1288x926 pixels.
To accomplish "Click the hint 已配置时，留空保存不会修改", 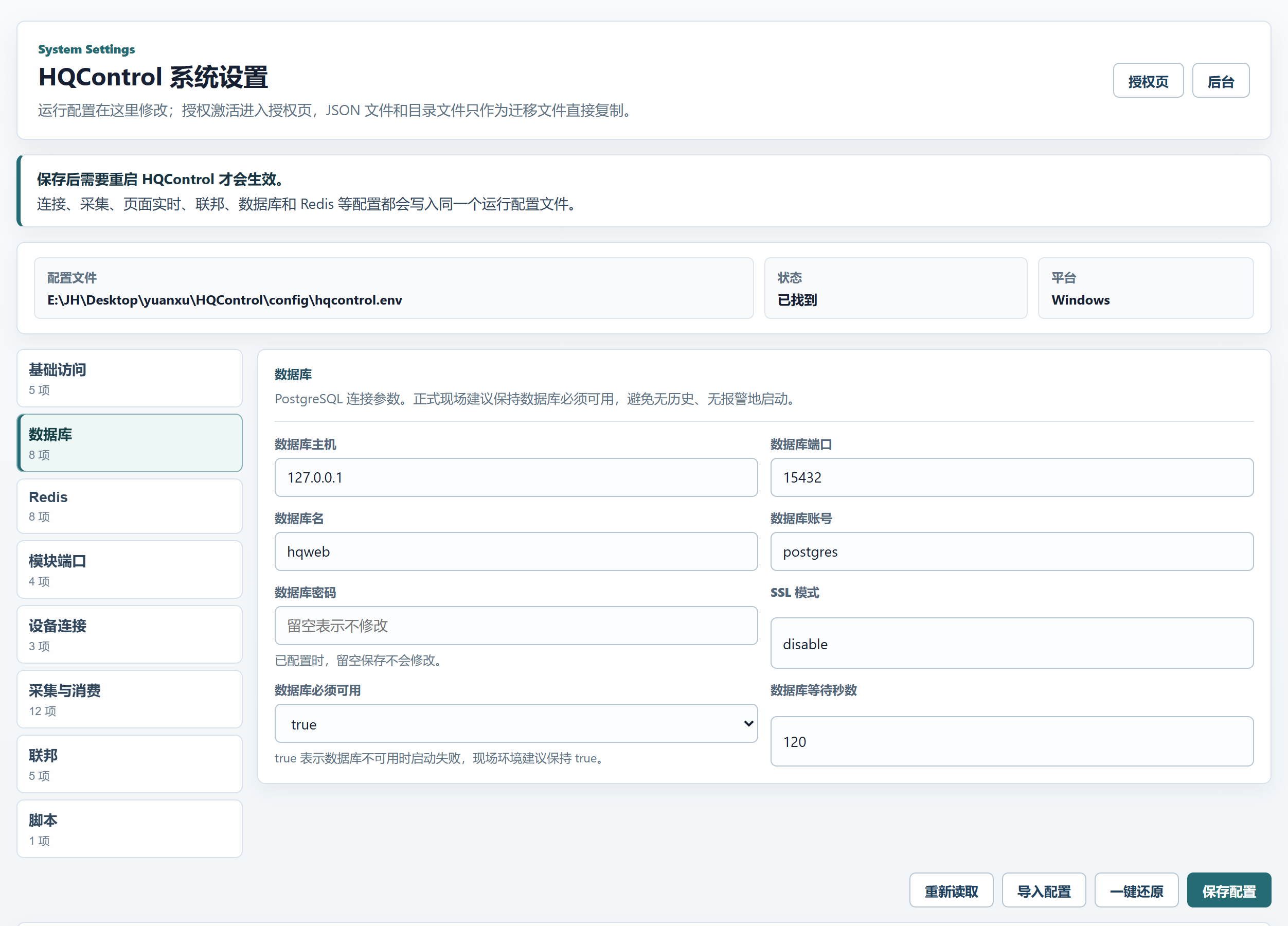I will tap(360, 660).
